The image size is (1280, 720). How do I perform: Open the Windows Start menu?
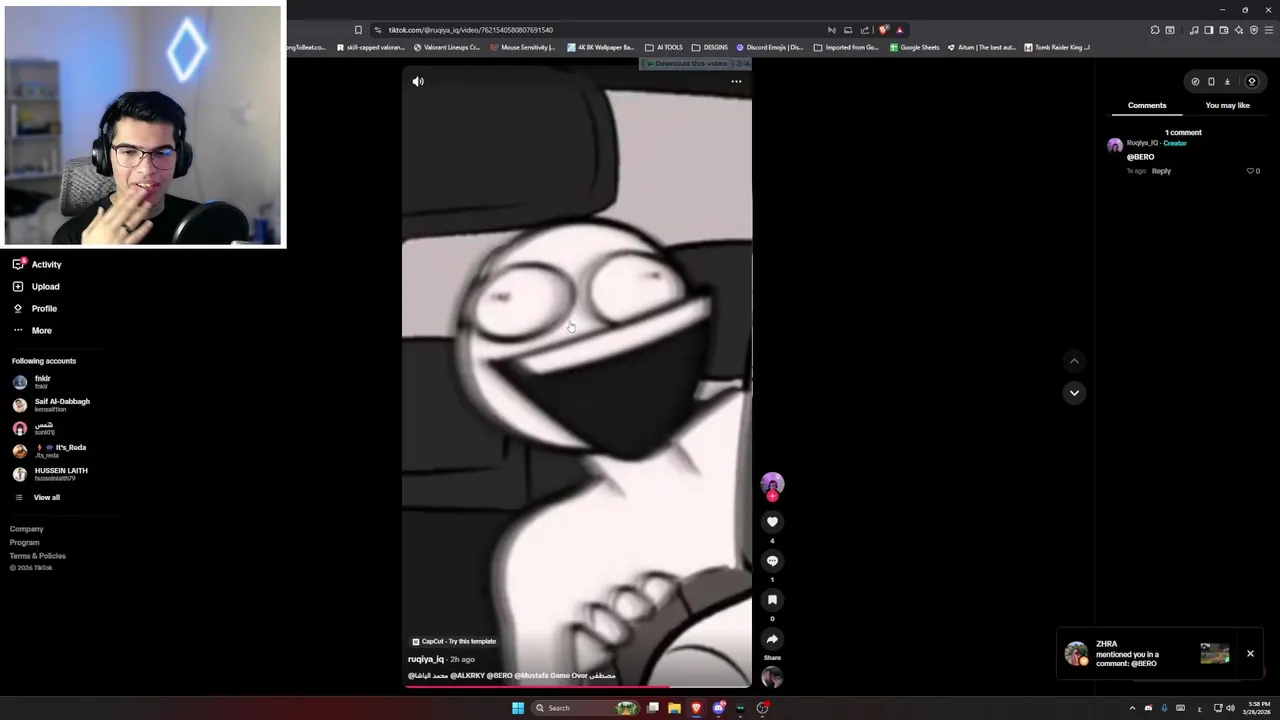tap(518, 708)
